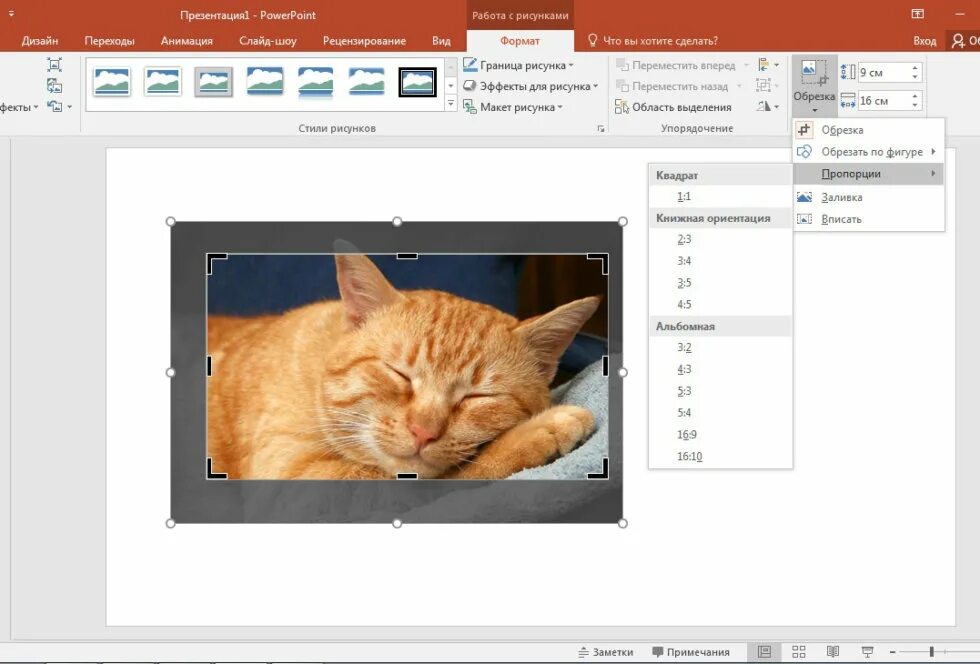Viewport: 980px width, 664px height.
Task: Switch to Normal view in status bar
Action: coord(764,651)
